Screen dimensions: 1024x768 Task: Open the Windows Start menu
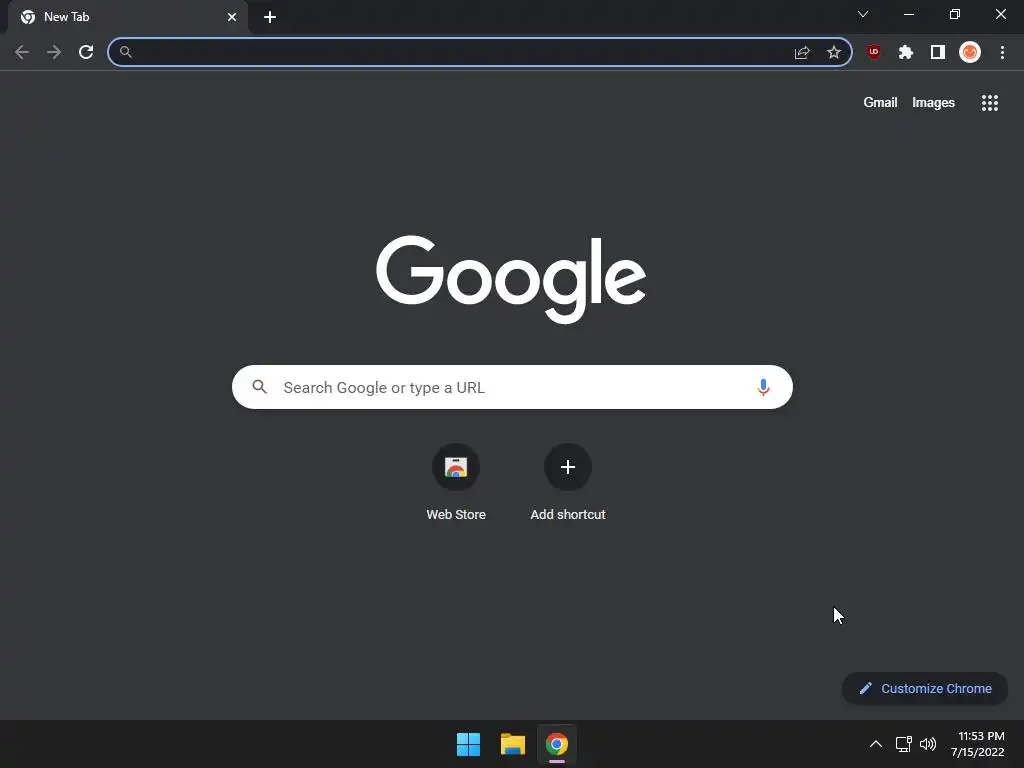468,744
